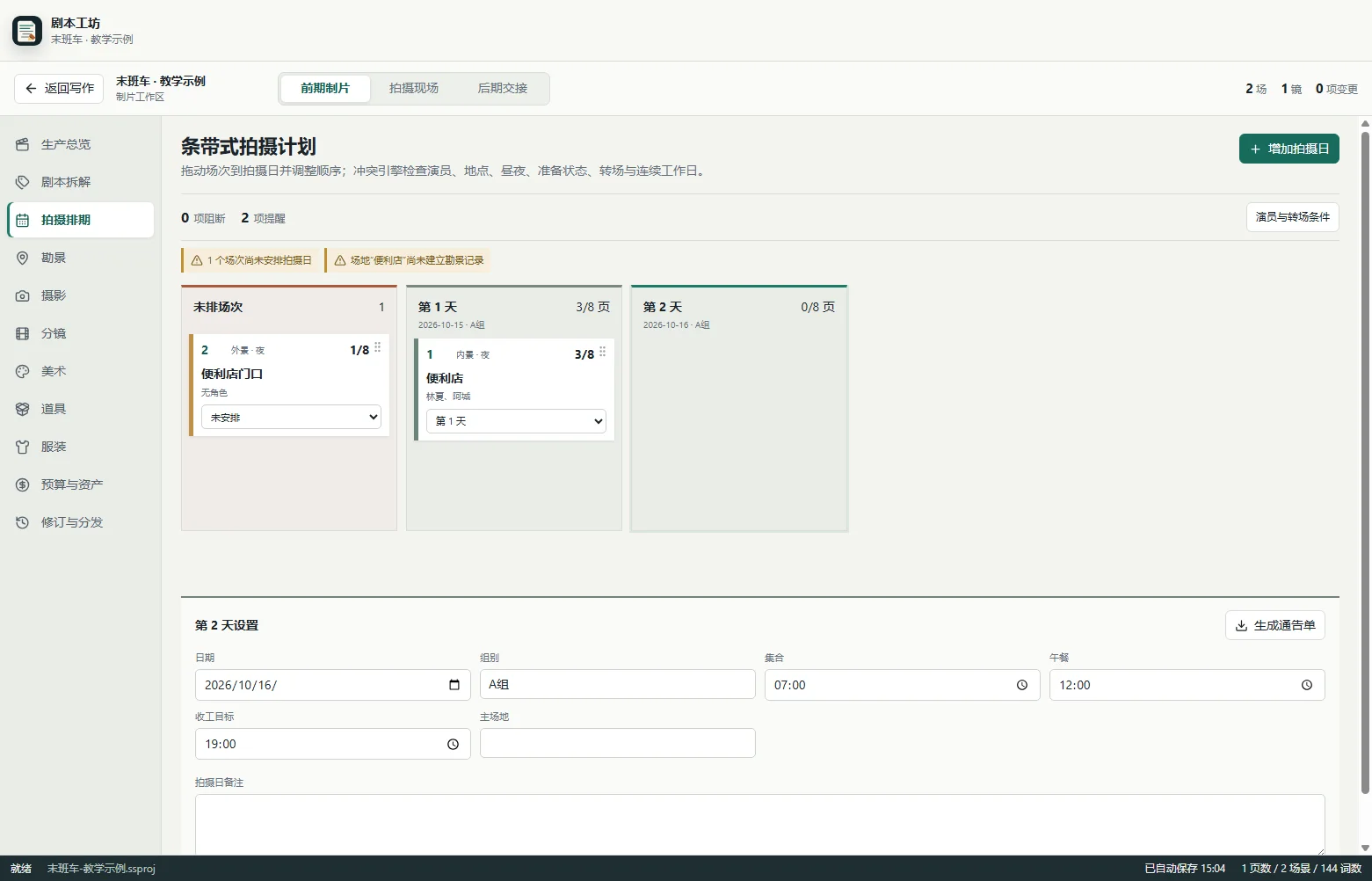Open the clock picker in 午餐 time field

click(x=1307, y=685)
